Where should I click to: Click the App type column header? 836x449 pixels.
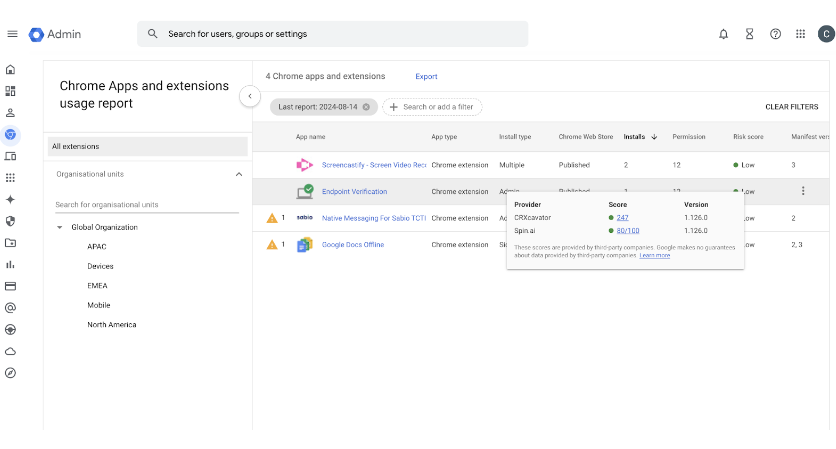click(444, 137)
